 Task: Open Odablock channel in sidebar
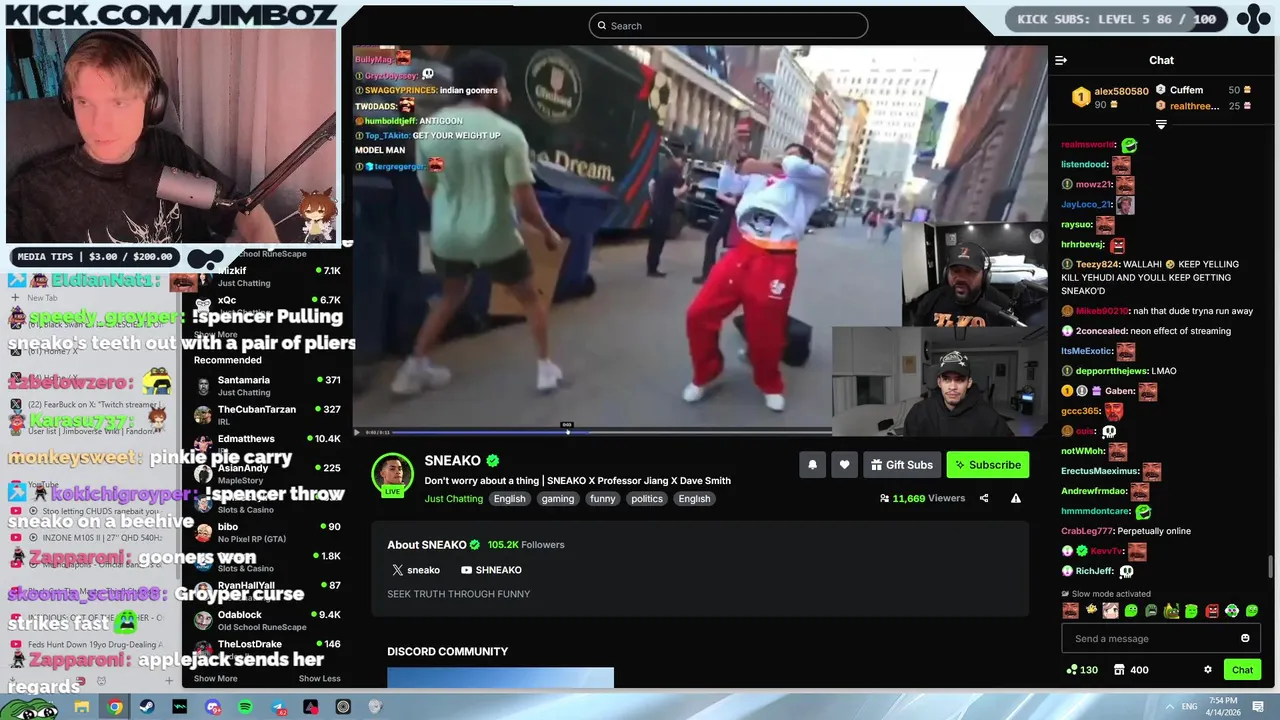click(x=268, y=620)
